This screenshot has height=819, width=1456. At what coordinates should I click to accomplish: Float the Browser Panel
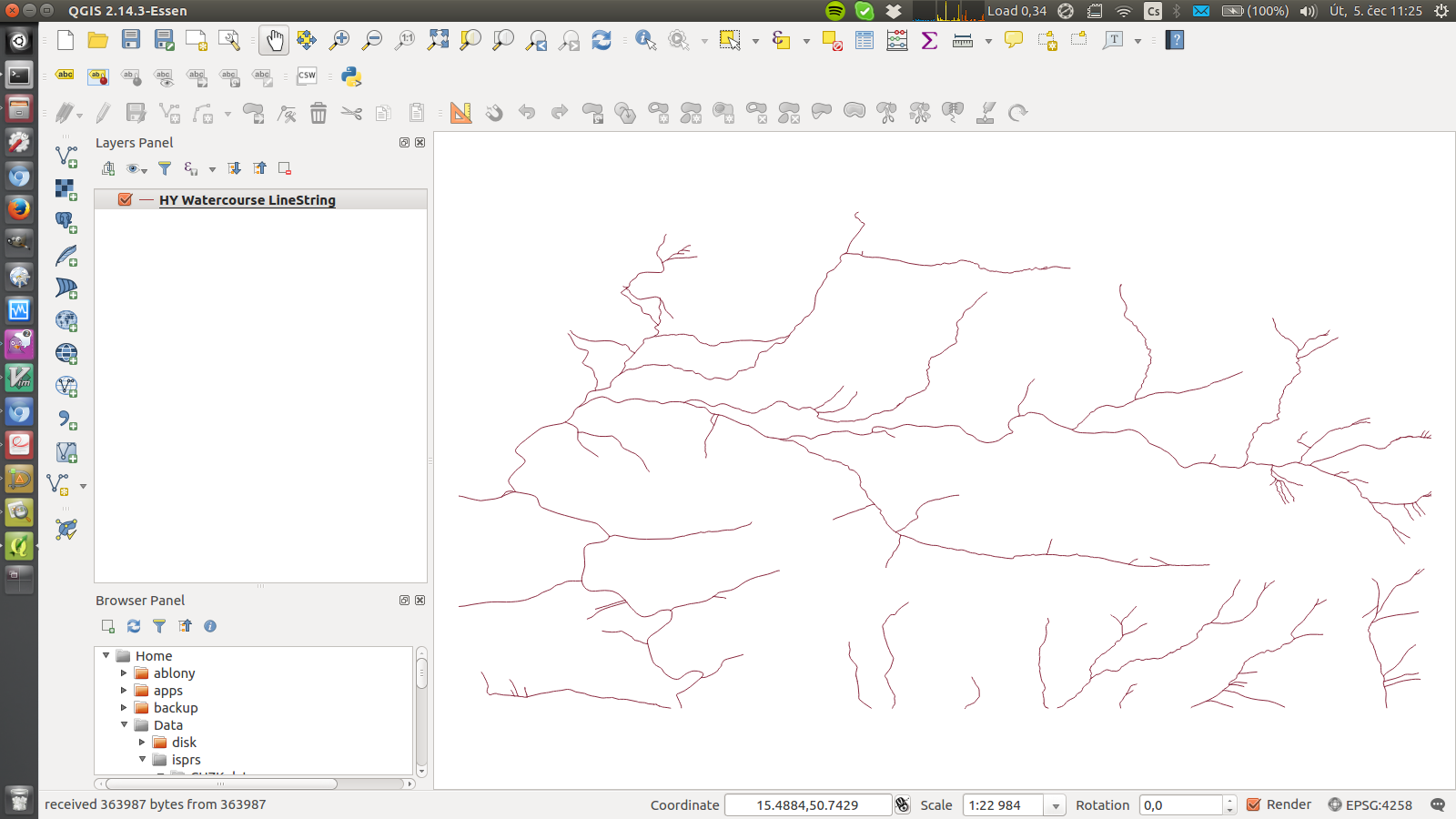404,601
